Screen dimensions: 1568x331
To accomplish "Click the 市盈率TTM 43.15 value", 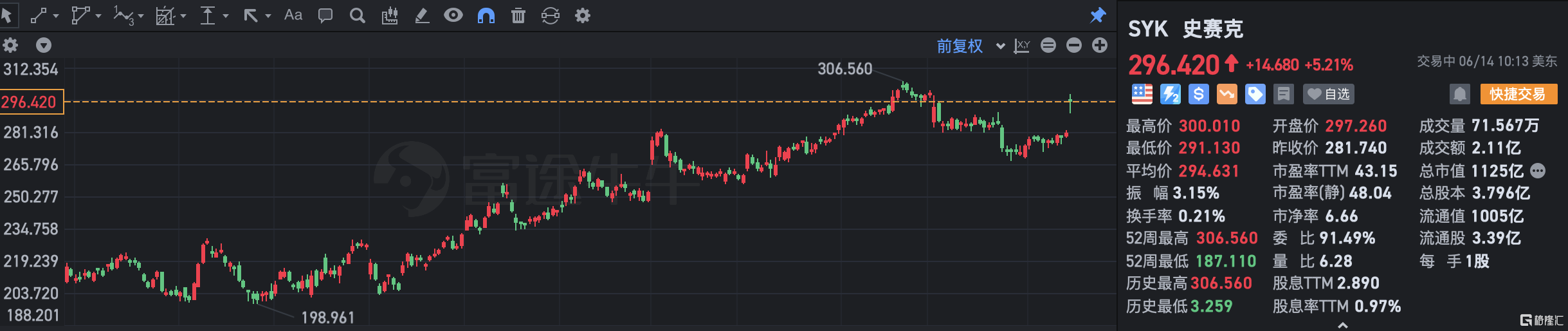I will coord(1376,171).
